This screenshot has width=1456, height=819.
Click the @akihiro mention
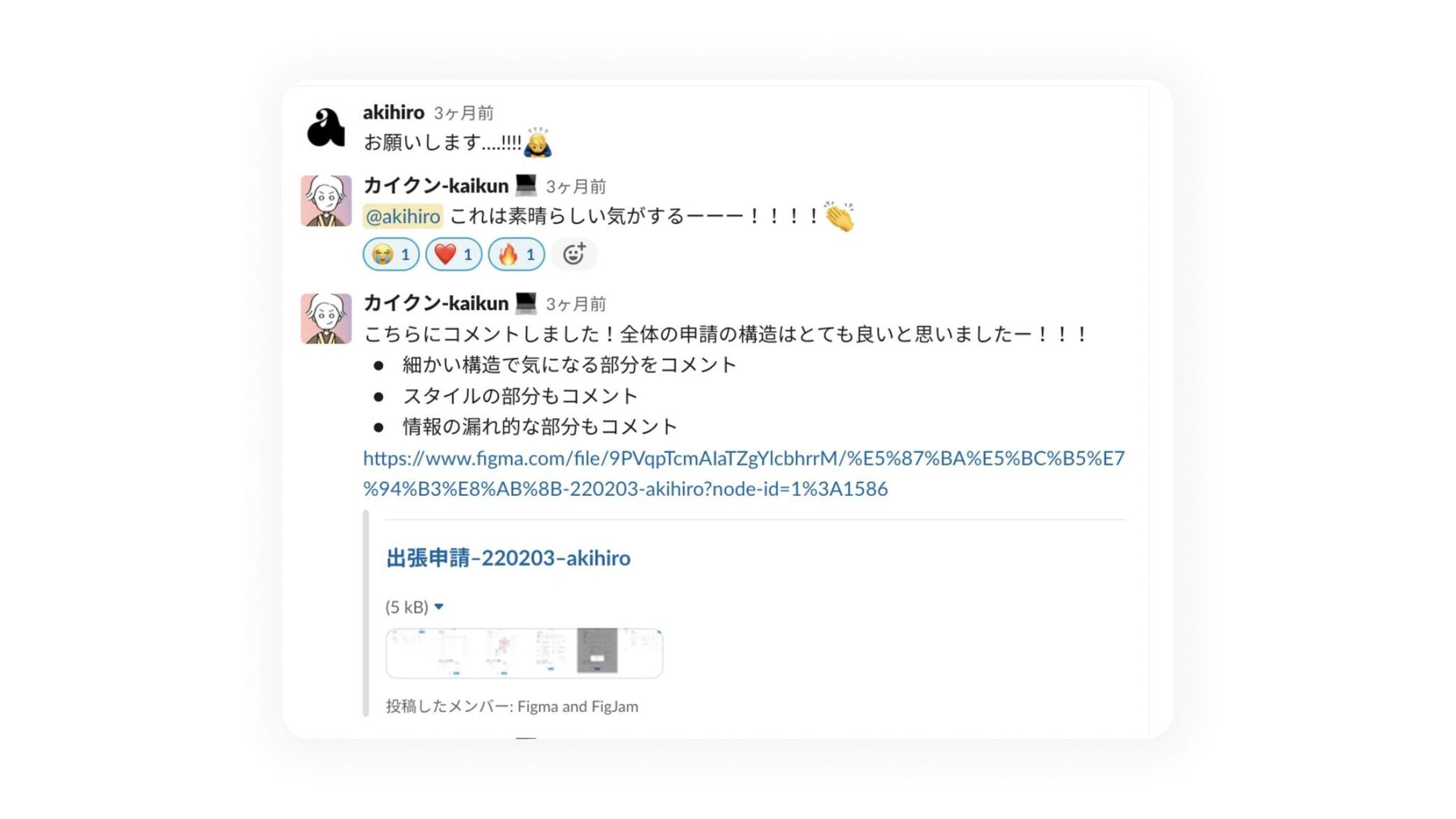point(403,216)
